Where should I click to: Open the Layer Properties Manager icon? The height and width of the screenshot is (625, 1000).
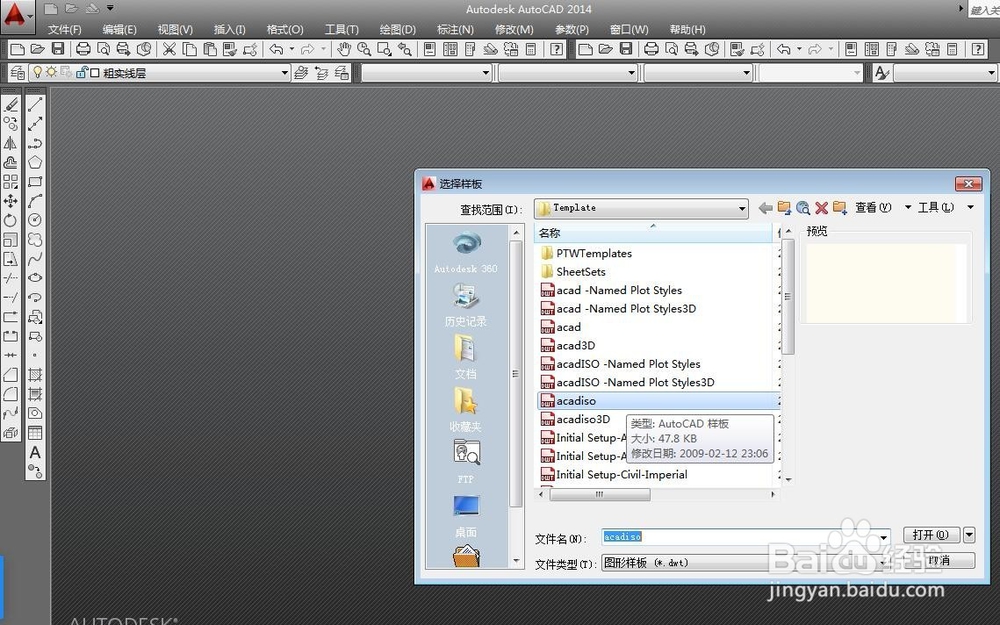(x=17, y=73)
